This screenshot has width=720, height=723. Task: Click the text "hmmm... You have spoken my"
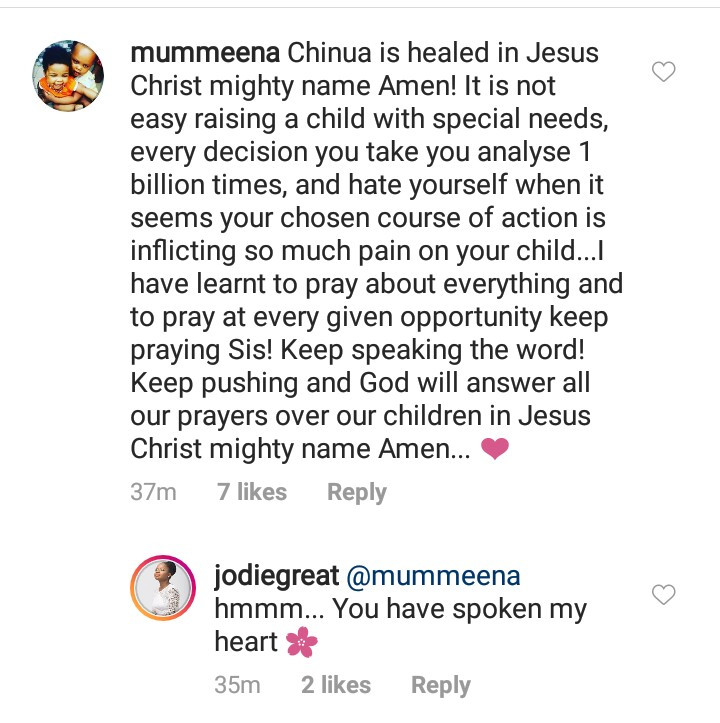point(400,609)
